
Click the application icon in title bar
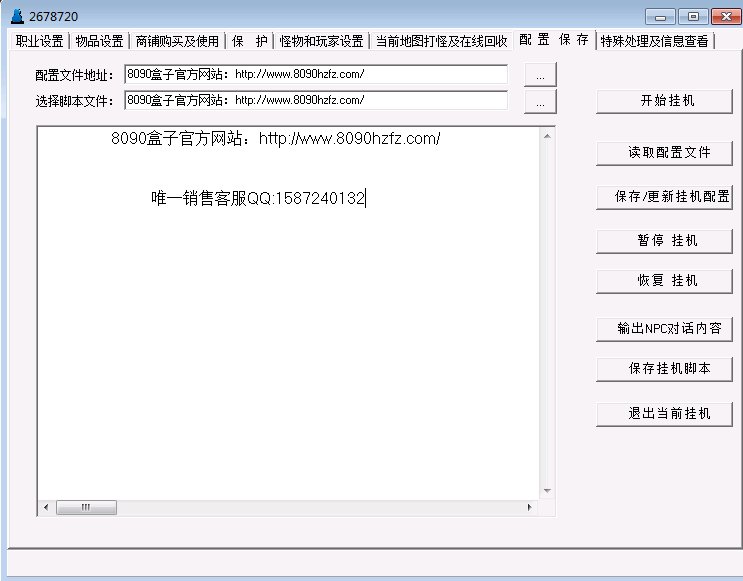click(17, 17)
